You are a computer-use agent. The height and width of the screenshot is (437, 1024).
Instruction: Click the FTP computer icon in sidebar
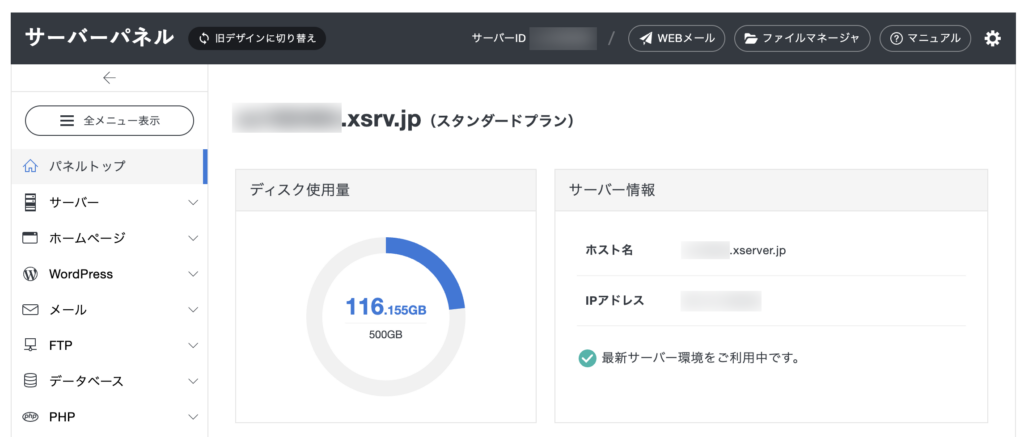click(x=30, y=346)
